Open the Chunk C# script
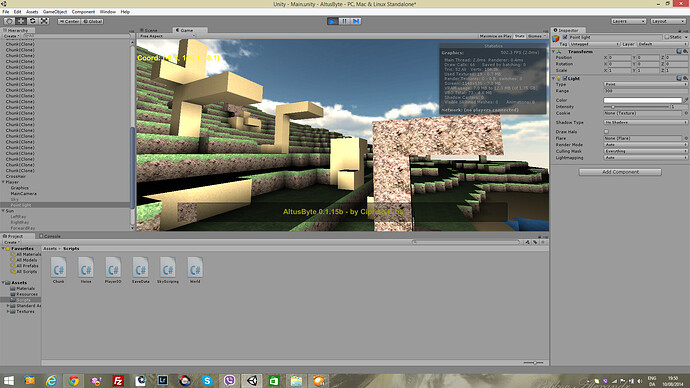Viewport: 690px width, 388px height. (x=59, y=269)
